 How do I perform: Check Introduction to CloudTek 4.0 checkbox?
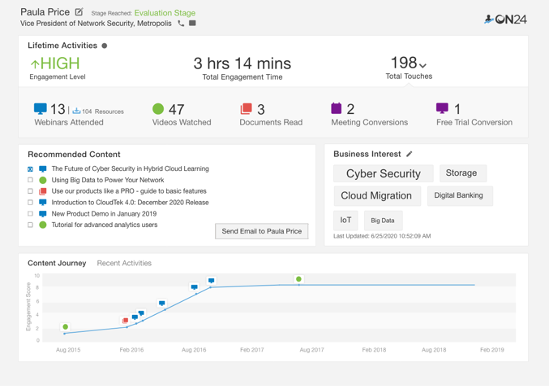[30, 202]
